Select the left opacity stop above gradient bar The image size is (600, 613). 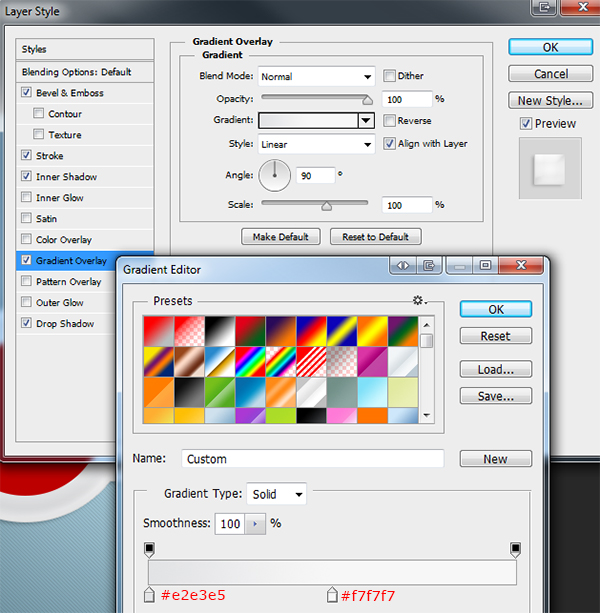coord(149,549)
